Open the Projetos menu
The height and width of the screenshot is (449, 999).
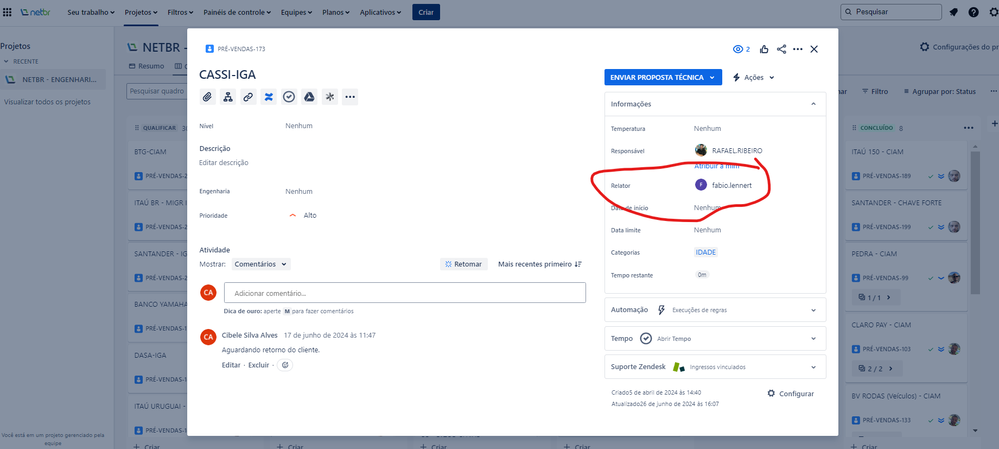point(140,12)
